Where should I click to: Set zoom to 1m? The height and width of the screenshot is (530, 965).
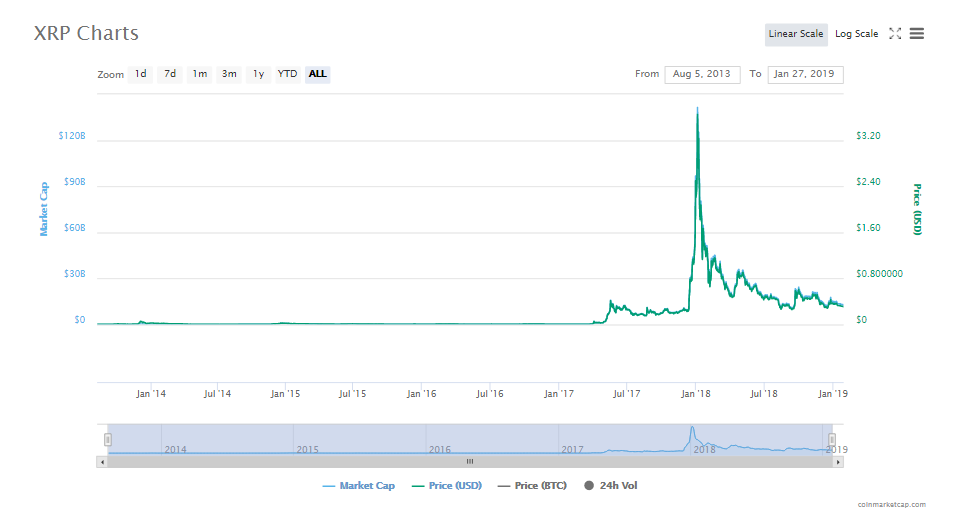coord(199,74)
